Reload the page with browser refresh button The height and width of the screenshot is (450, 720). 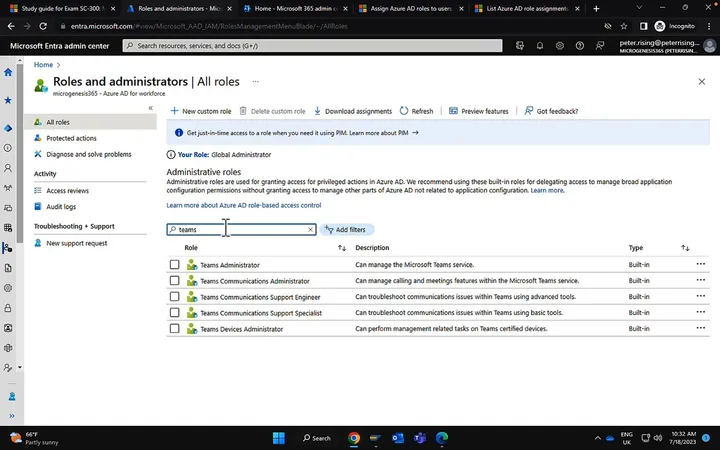(x=43, y=26)
